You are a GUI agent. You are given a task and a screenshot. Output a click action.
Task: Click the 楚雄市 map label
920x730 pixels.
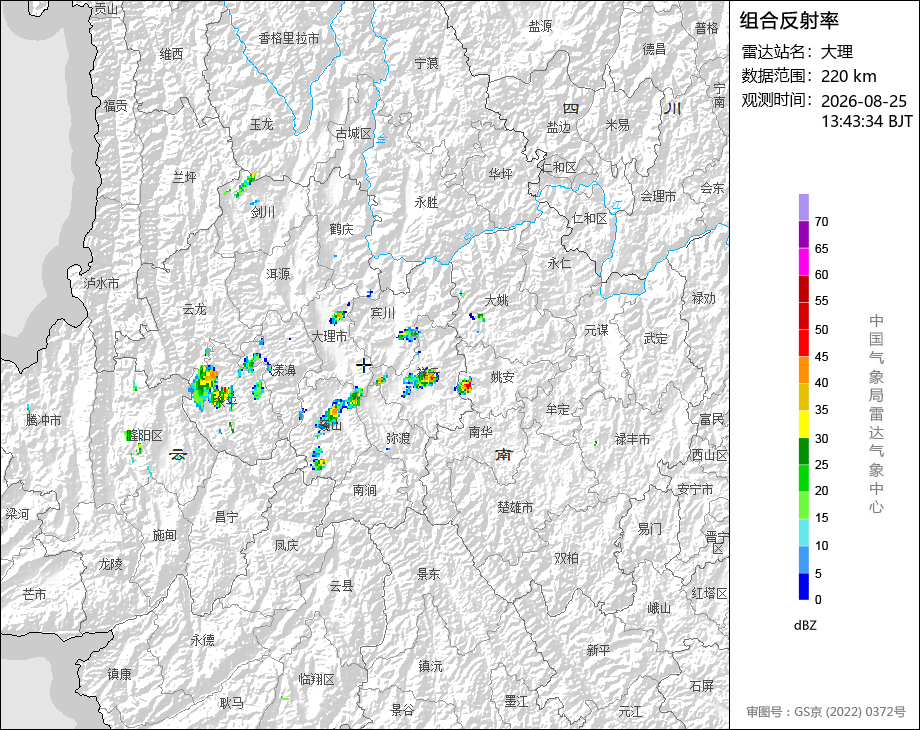click(515, 507)
